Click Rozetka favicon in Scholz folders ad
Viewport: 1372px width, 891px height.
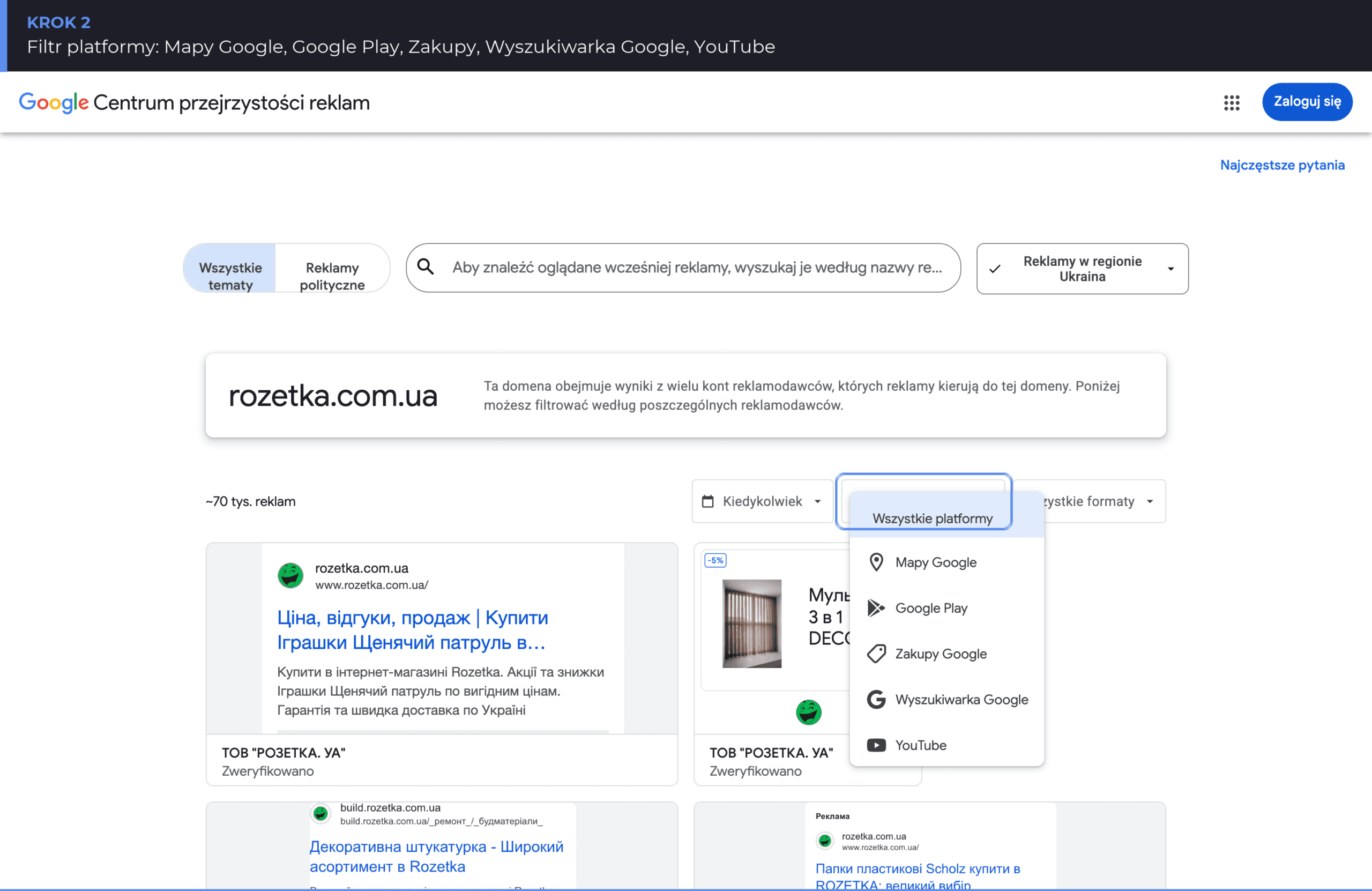[x=825, y=841]
